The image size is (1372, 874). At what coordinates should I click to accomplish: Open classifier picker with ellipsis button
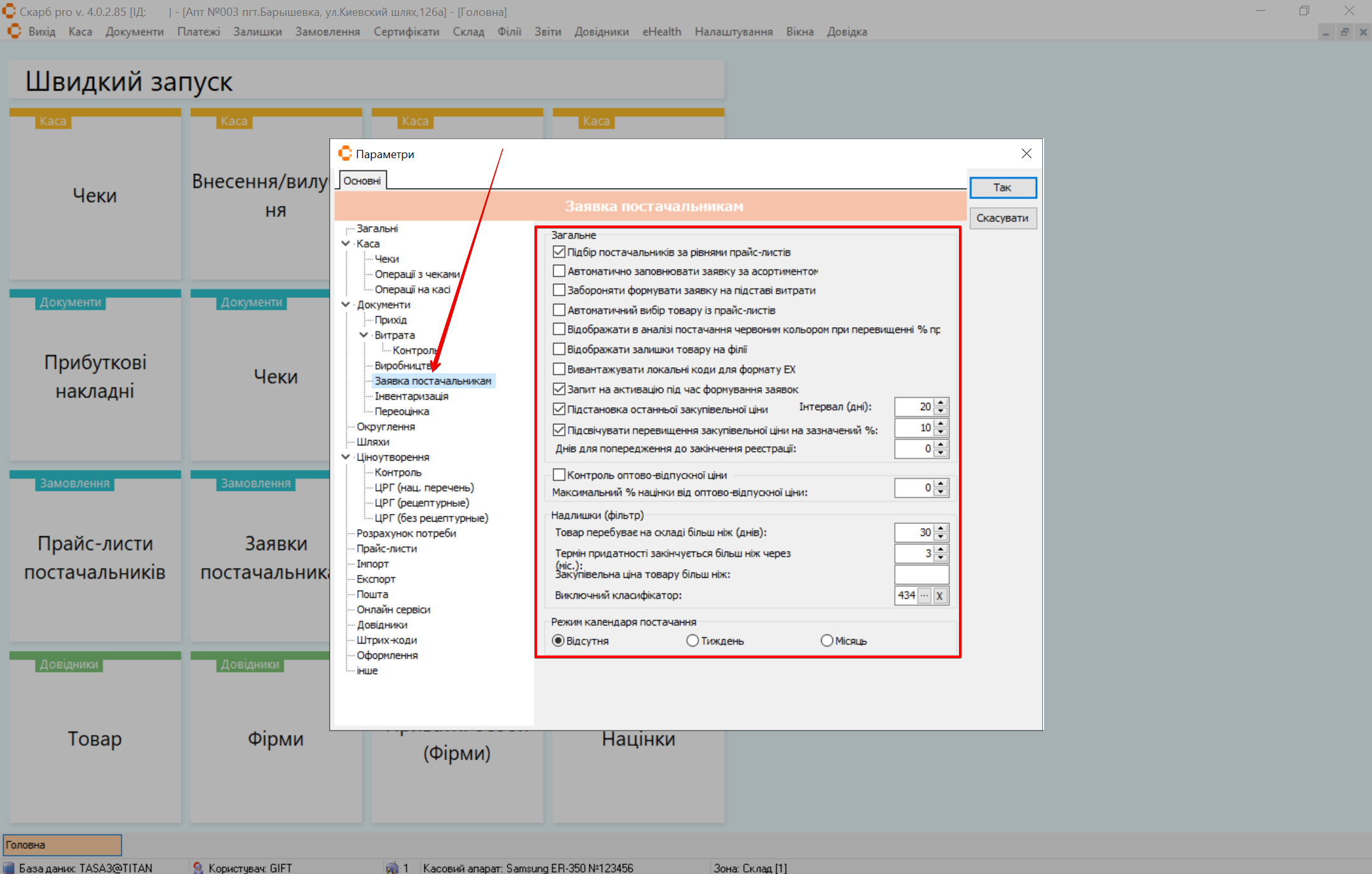tap(925, 596)
